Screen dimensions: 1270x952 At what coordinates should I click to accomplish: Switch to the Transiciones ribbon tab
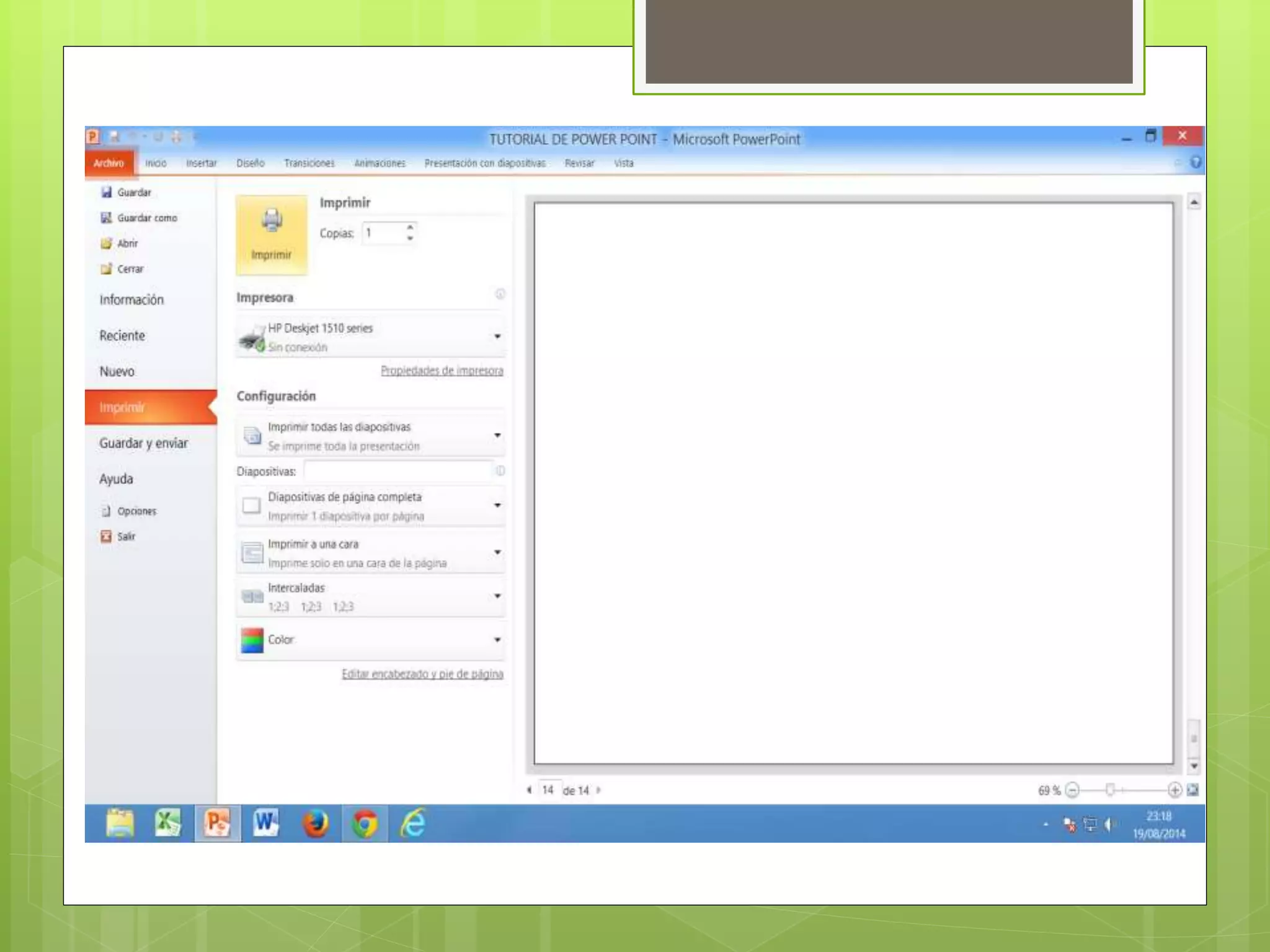click(309, 163)
